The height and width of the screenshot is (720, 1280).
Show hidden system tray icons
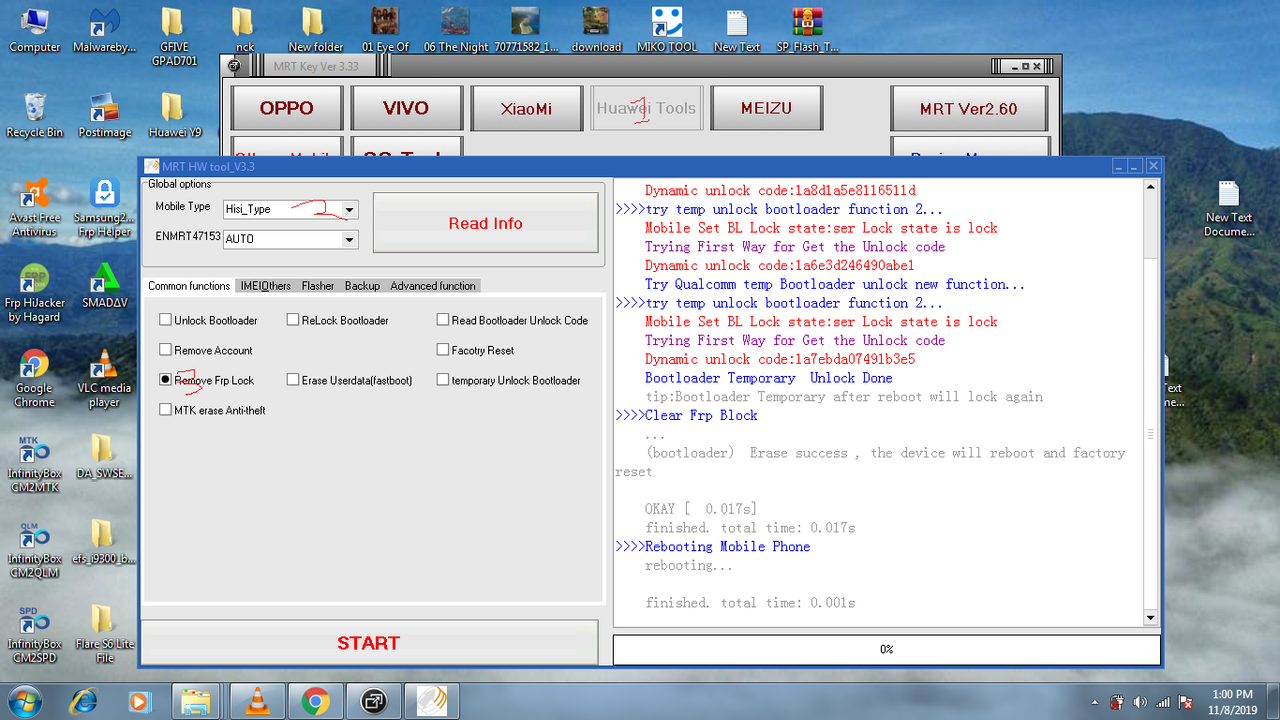coord(1095,702)
